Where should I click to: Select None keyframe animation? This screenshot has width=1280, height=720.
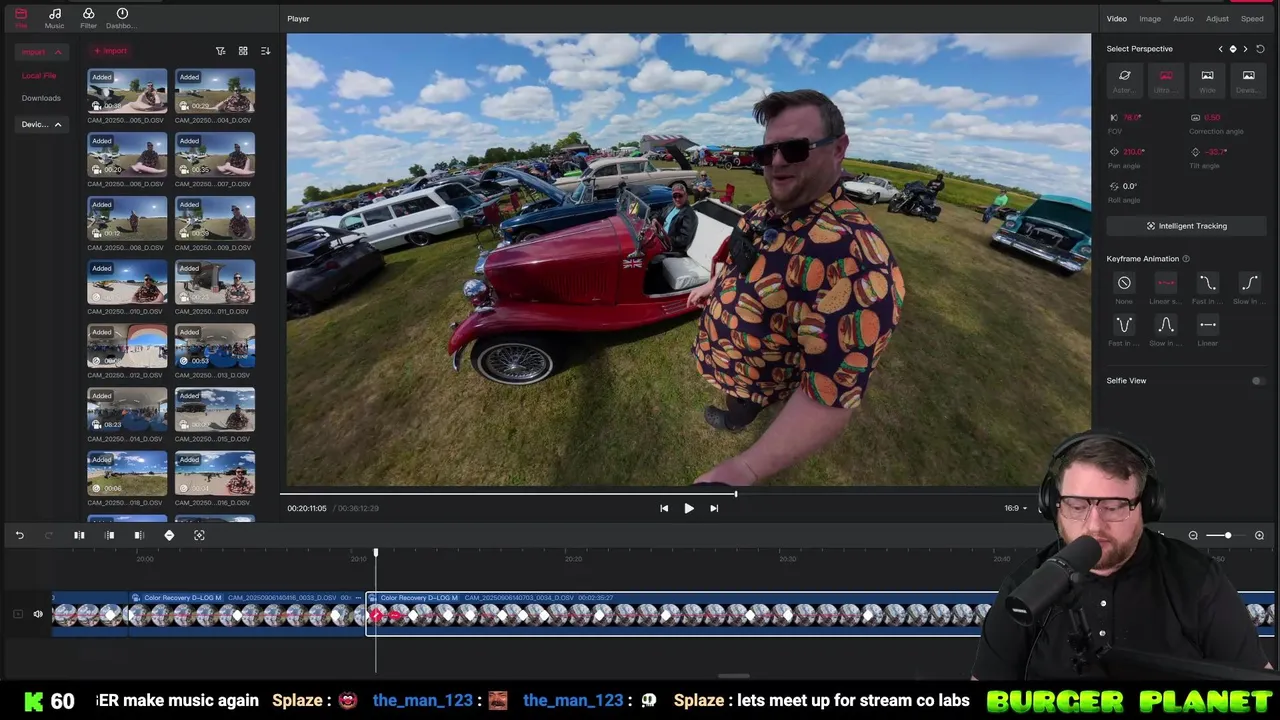1124,284
